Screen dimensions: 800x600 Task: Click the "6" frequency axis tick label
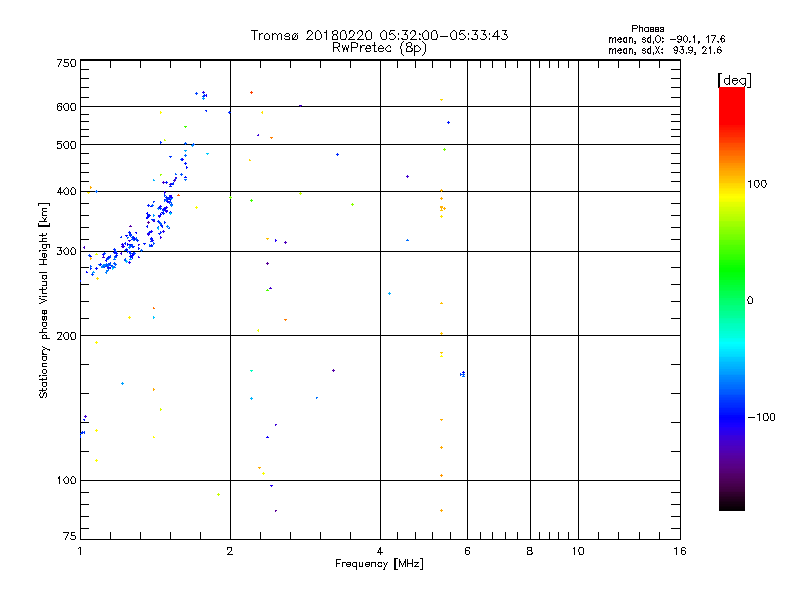pos(467,551)
